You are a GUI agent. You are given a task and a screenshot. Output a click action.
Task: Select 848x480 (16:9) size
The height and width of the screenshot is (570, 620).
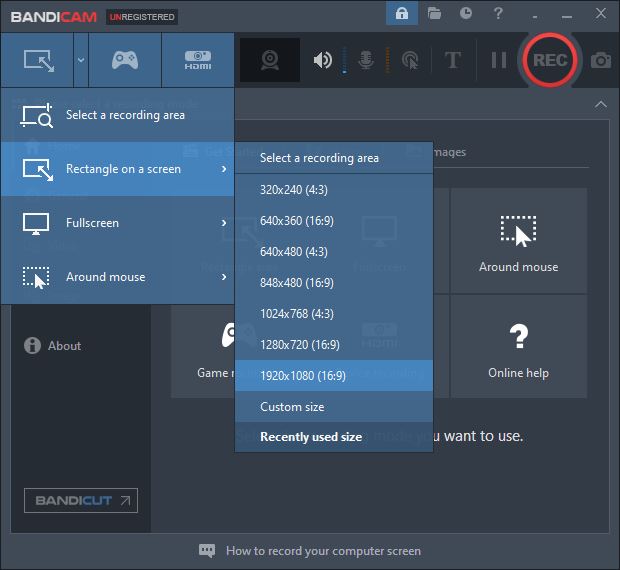[x=334, y=283]
